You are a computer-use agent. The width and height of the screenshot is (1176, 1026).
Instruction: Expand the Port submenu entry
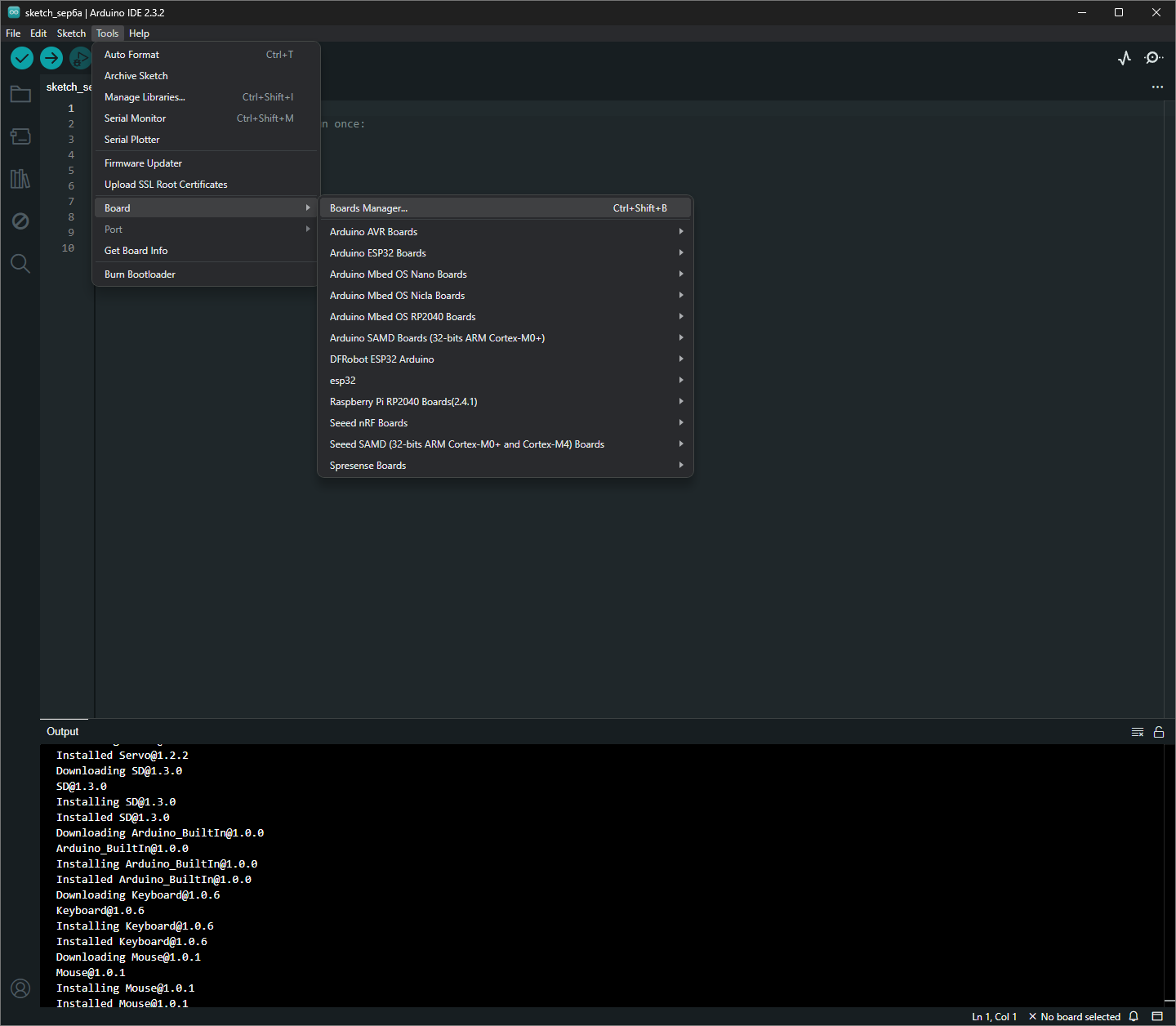coord(206,230)
